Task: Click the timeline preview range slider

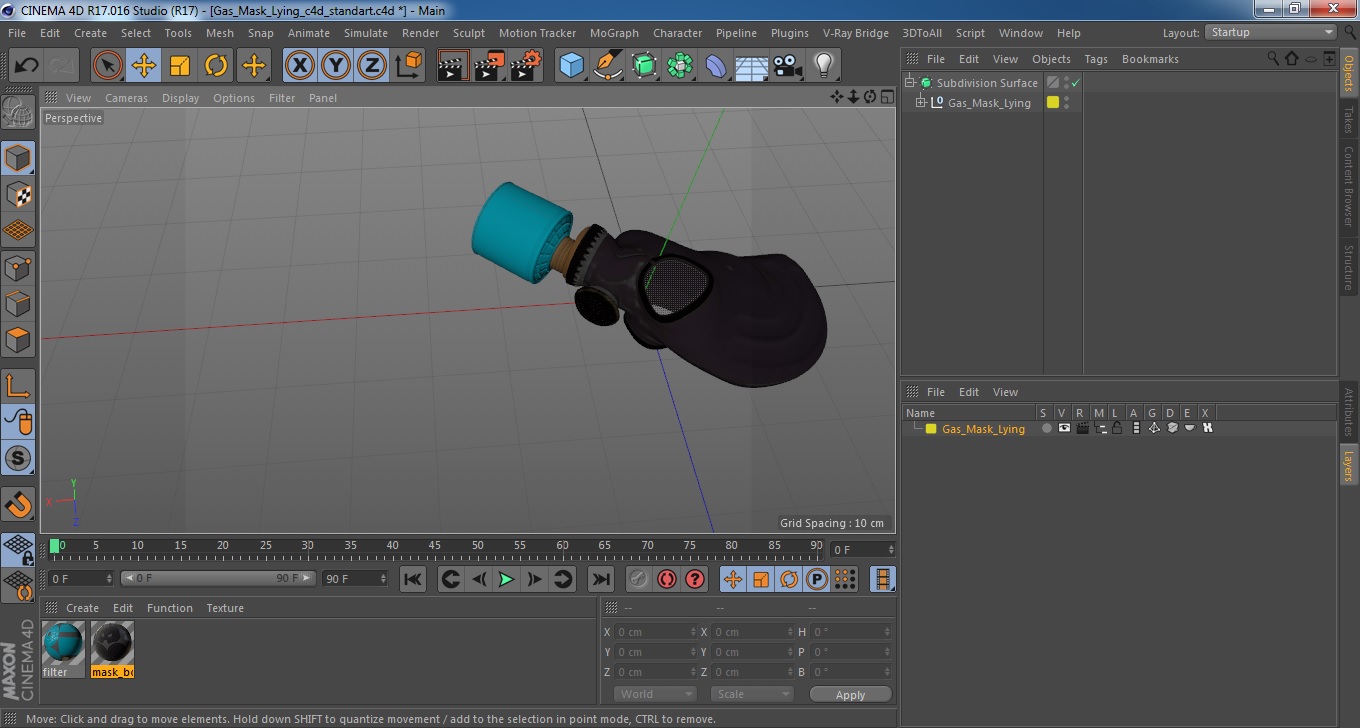Action: coord(218,579)
